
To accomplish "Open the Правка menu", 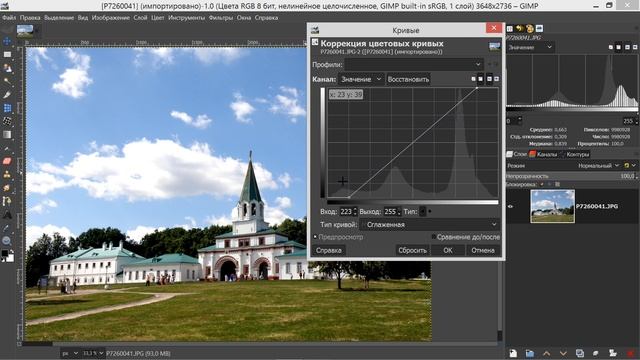I will (30, 18).
